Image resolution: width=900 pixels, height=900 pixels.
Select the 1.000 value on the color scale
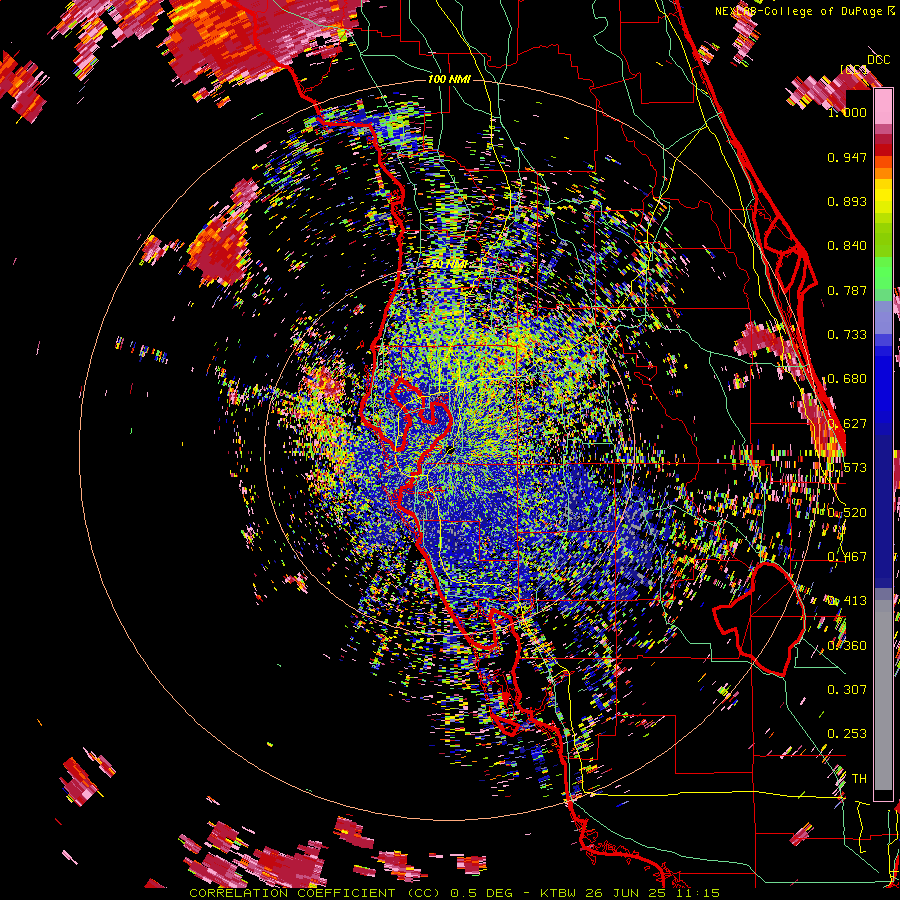tap(847, 112)
